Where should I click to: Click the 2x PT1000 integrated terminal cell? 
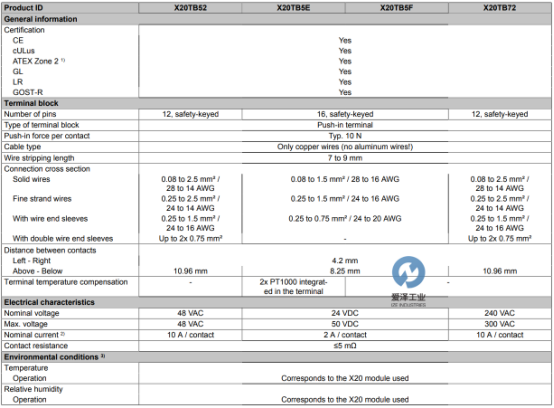(x=293, y=286)
